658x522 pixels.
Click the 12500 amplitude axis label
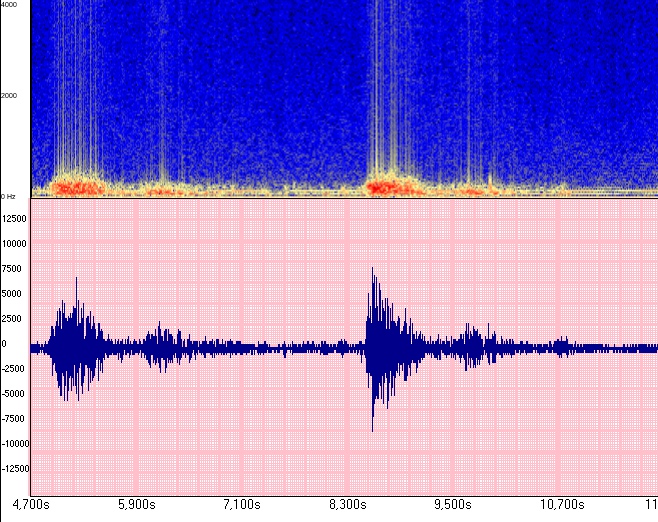click(x=16, y=218)
